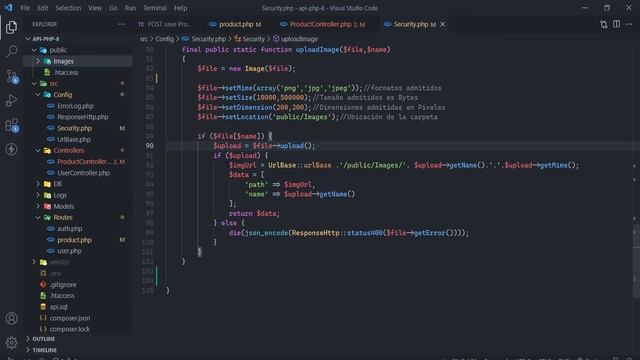Open the Run menu
This screenshot has width=640, height=360.
tap(130, 8)
